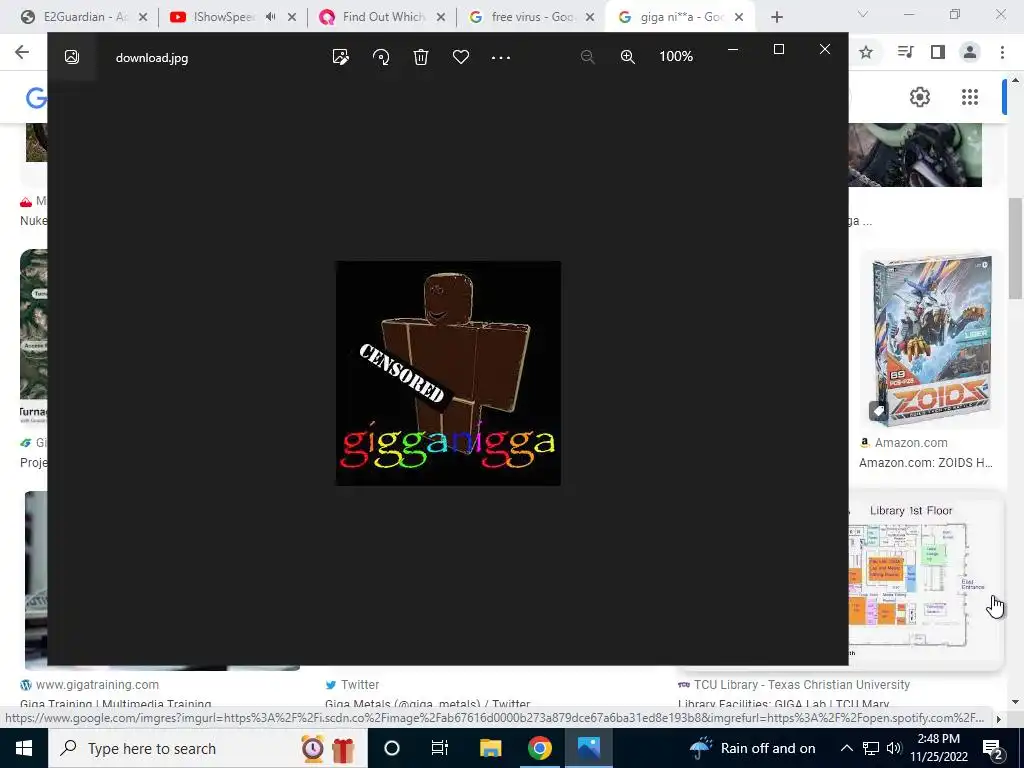Mute the IShowSpeed tab audio icon
The height and width of the screenshot is (768, 1024).
(x=270, y=17)
